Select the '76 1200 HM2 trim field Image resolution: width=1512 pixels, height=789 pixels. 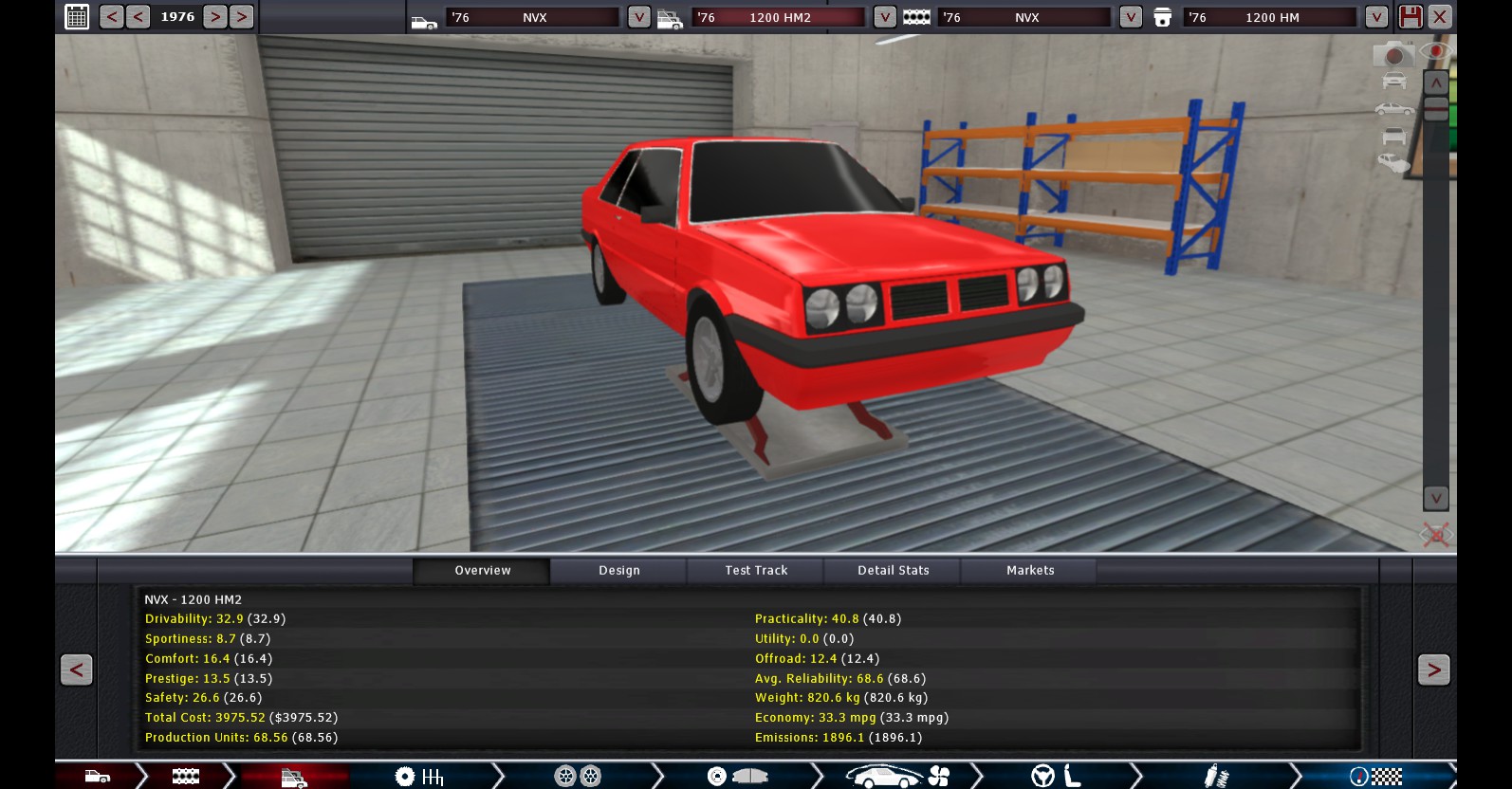point(778,17)
